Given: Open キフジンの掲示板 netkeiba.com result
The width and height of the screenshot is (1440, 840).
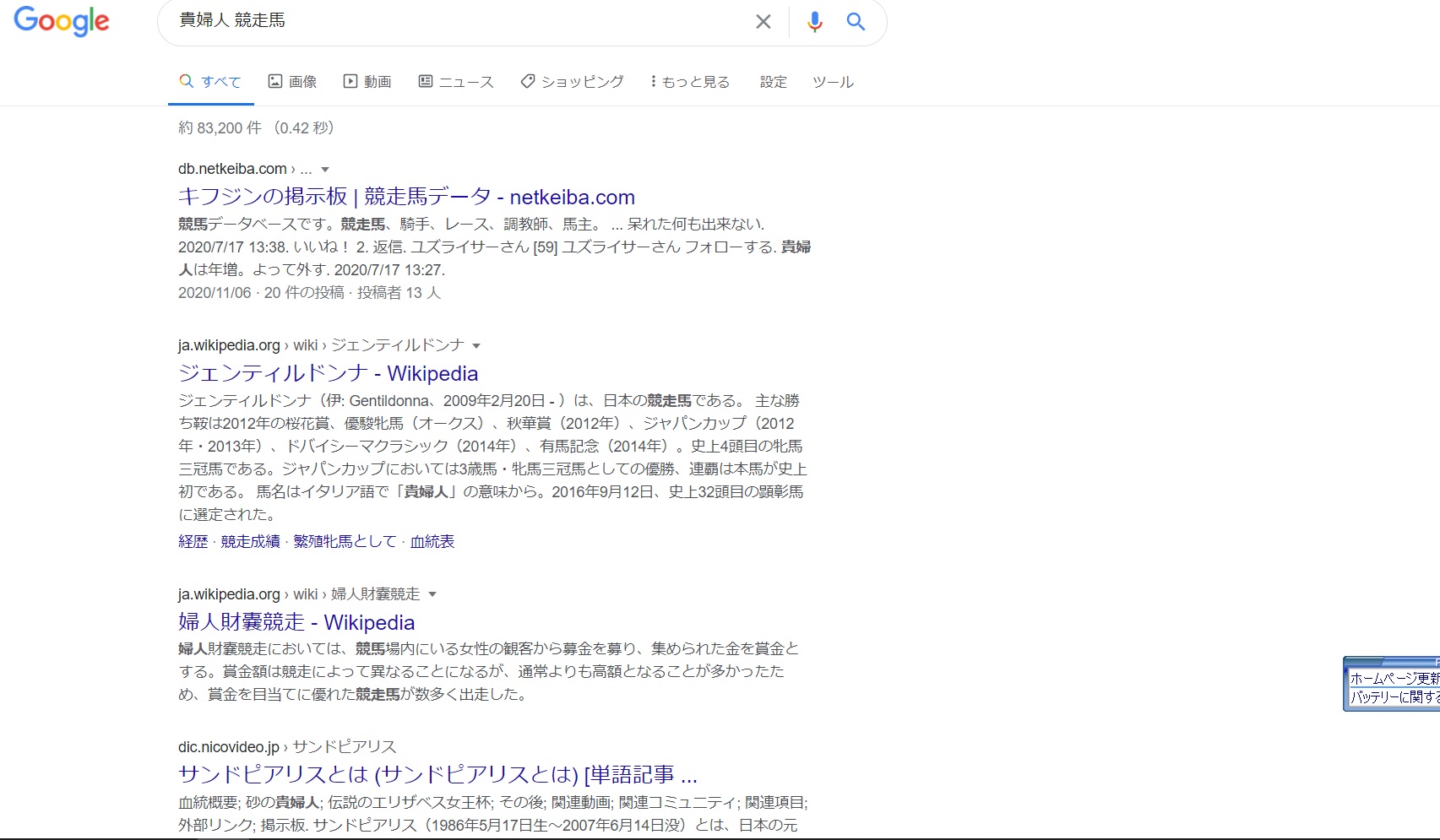Looking at the screenshot, I should 406,197.
